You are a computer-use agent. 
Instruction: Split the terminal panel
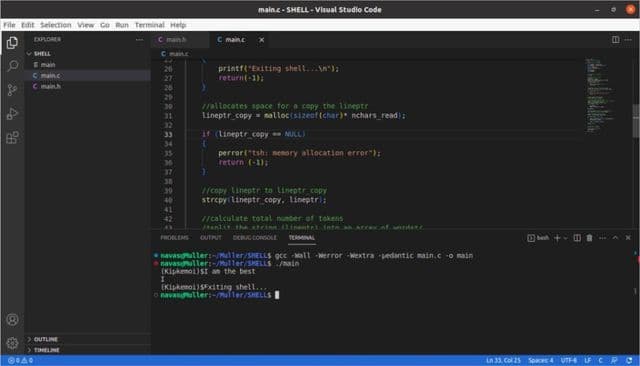577,238
